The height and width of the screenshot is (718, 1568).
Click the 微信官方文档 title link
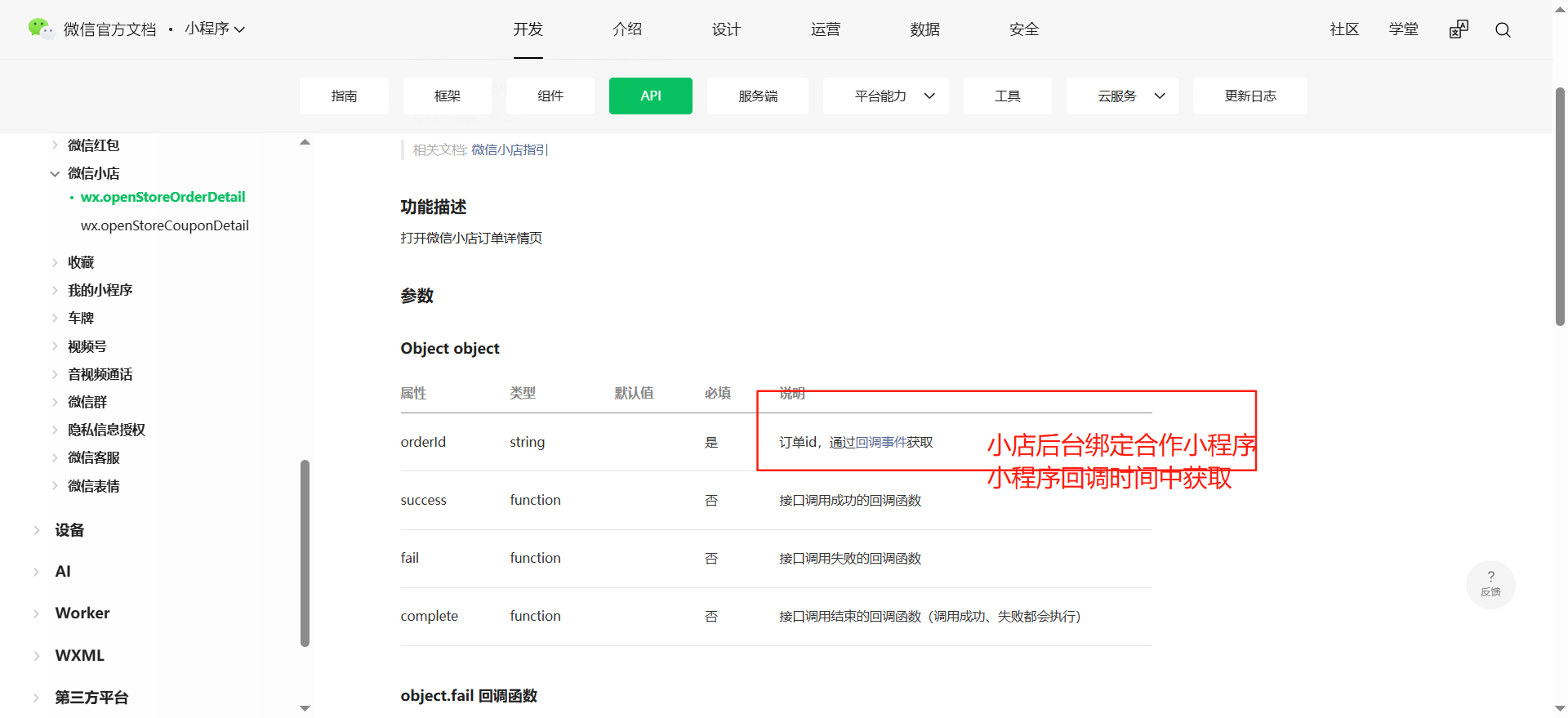pos(110,29)
